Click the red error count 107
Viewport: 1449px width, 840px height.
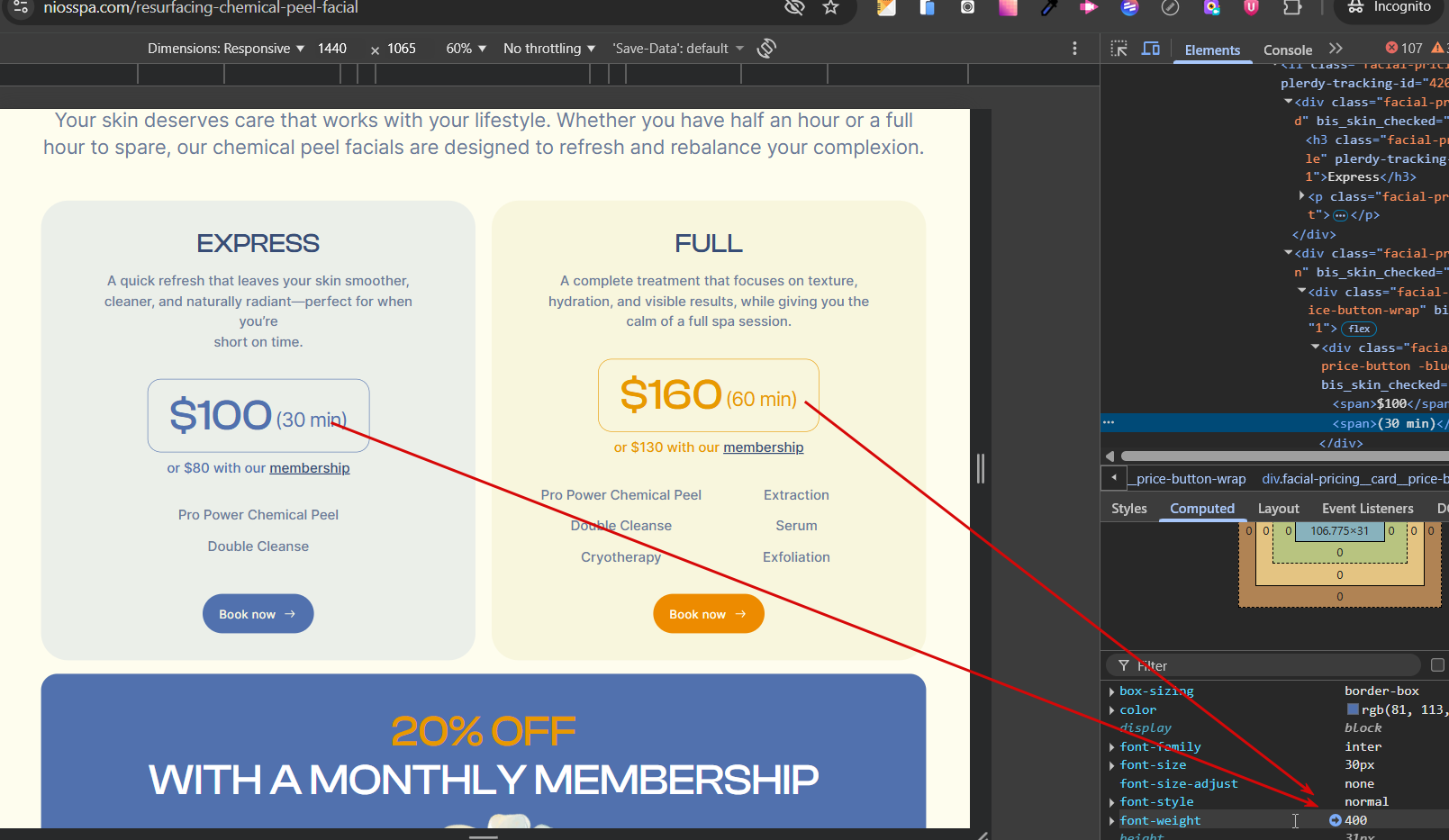pos(1404,49)
